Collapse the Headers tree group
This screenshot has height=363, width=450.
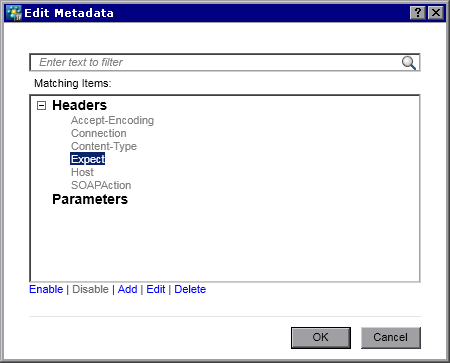pos(41,106)
